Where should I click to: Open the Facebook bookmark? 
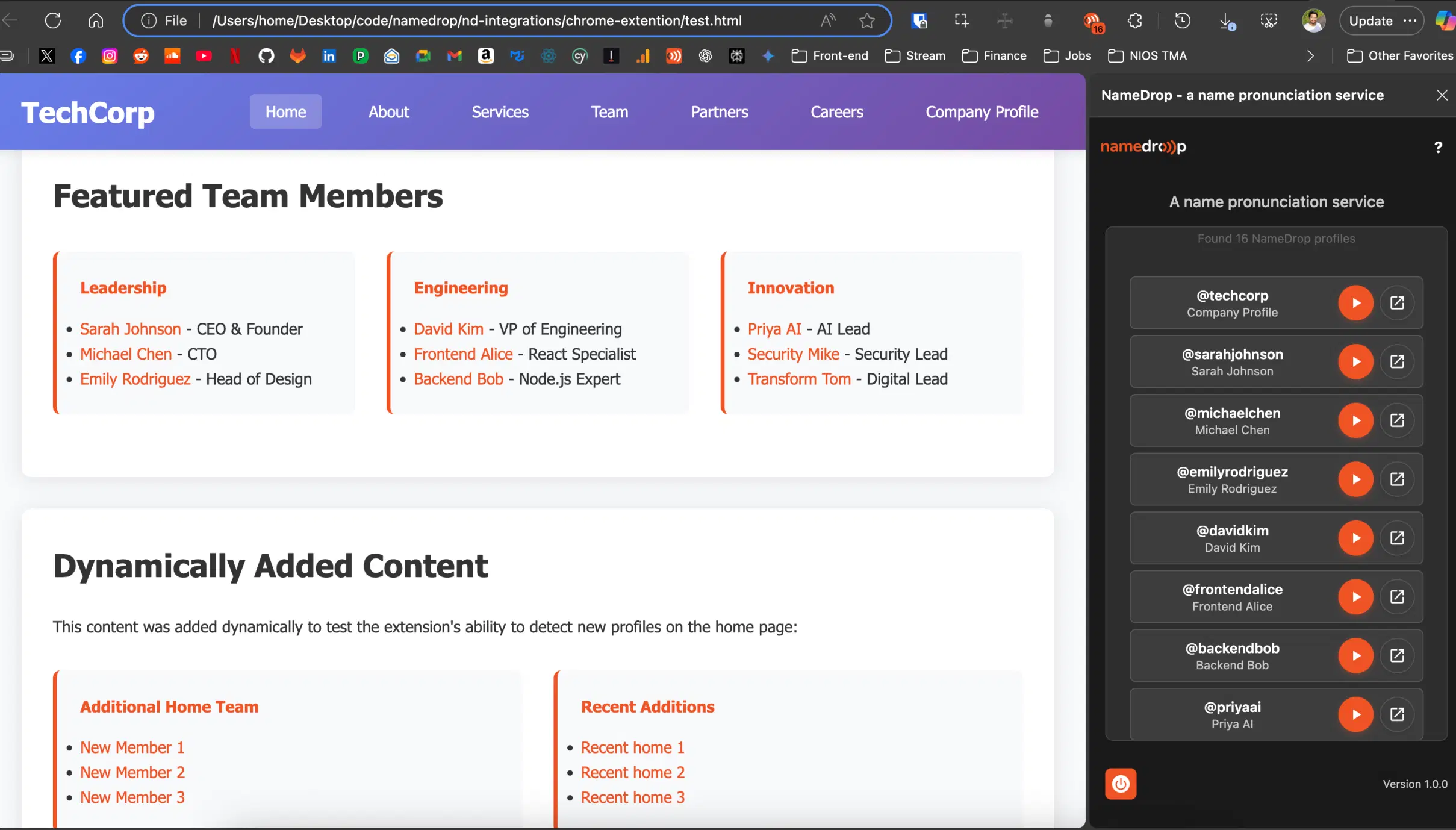(x=78, y=56)
